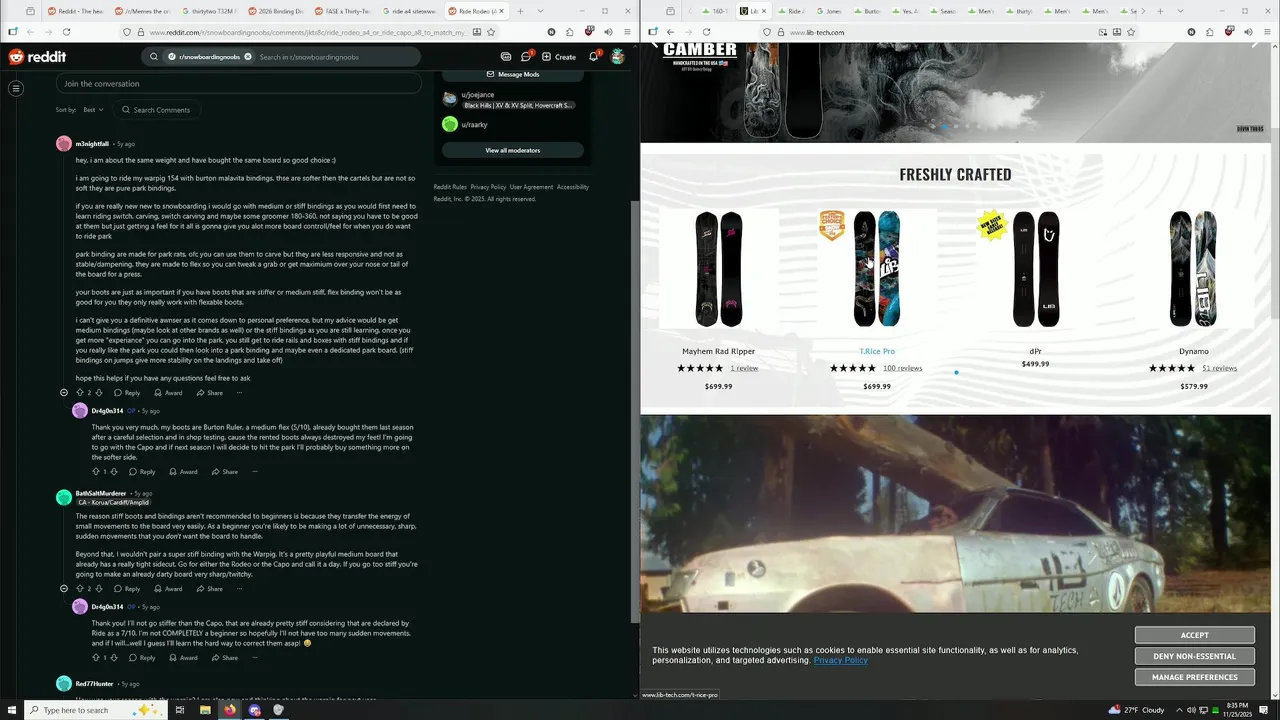Image resolution: width=1280 pixels, height=720 pixels.
Task: Click Message Mods button
Action: click(513, 74)
